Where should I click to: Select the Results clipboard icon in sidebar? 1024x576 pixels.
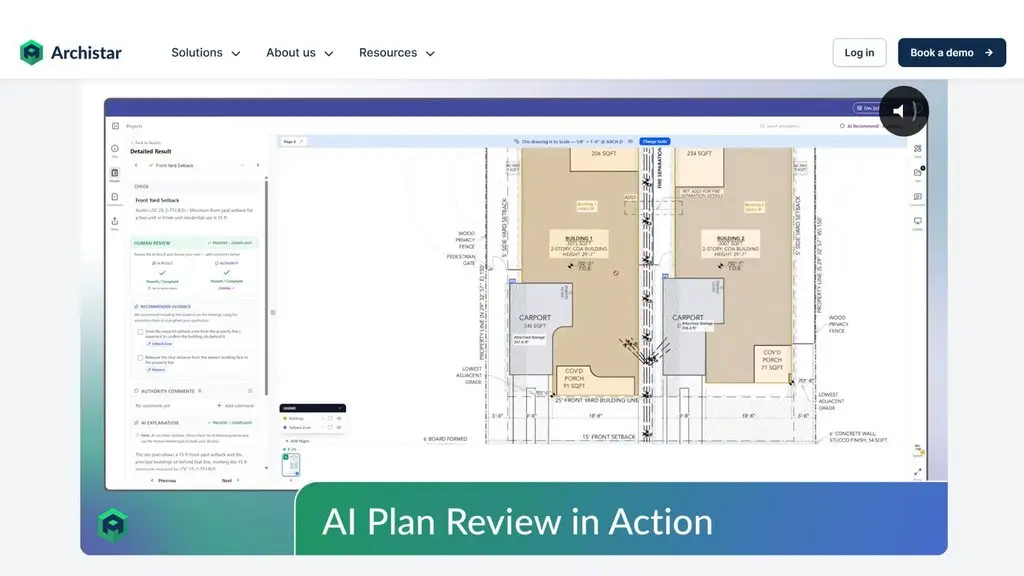click(x=115, y=174)
